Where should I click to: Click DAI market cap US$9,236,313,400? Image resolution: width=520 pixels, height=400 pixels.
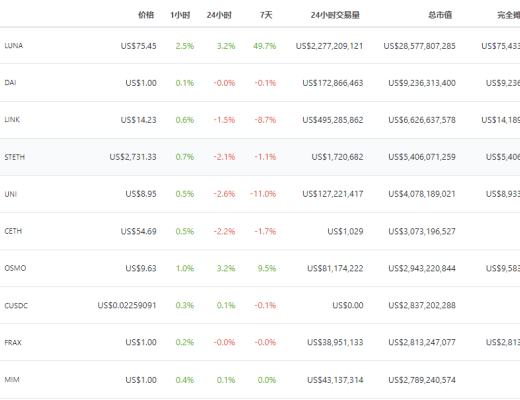422,83
